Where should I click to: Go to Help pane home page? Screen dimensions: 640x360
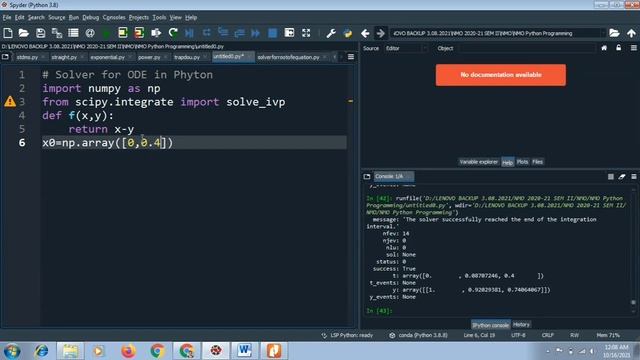pos(604,48)
